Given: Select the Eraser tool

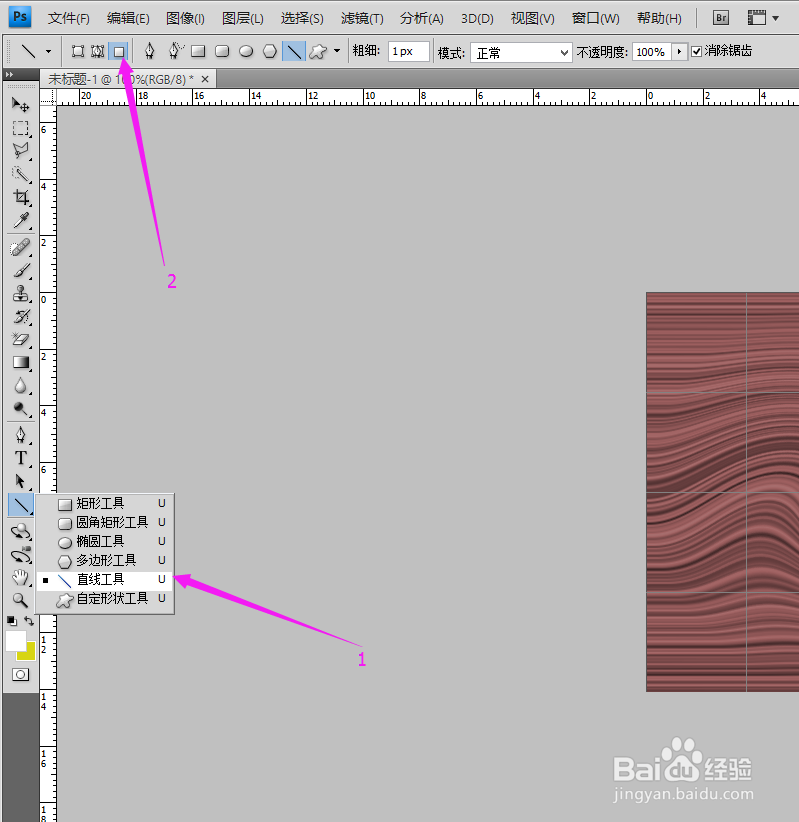Looking at the screenshot, I should click(20, 340).
